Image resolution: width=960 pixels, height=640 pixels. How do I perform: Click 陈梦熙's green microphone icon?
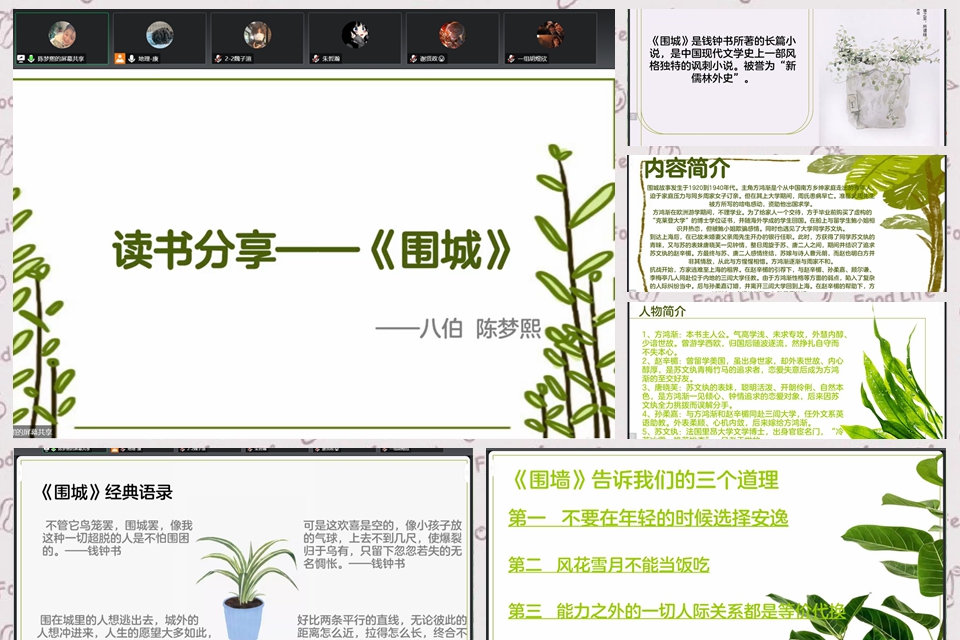[x=31, y=59]
